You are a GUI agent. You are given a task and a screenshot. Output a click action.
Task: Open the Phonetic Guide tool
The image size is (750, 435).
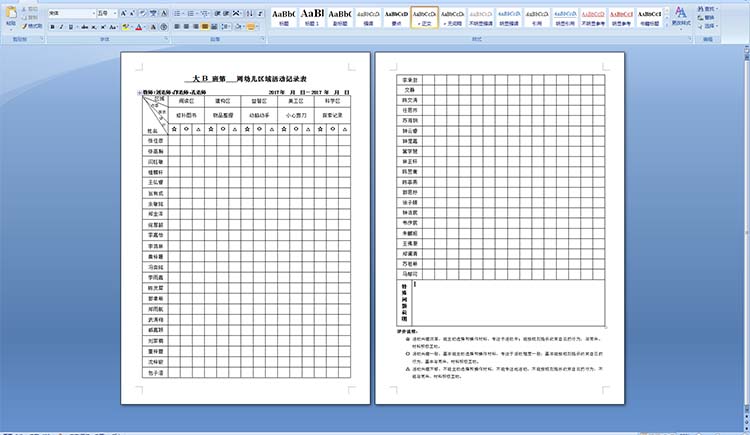[x=153, y=13]
